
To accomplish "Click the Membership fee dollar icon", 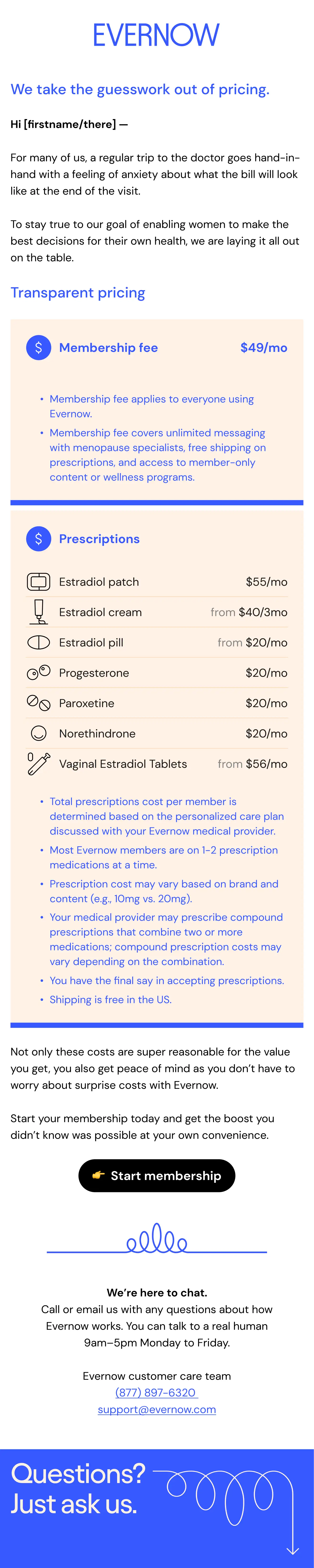I will [x=39, y=348].
